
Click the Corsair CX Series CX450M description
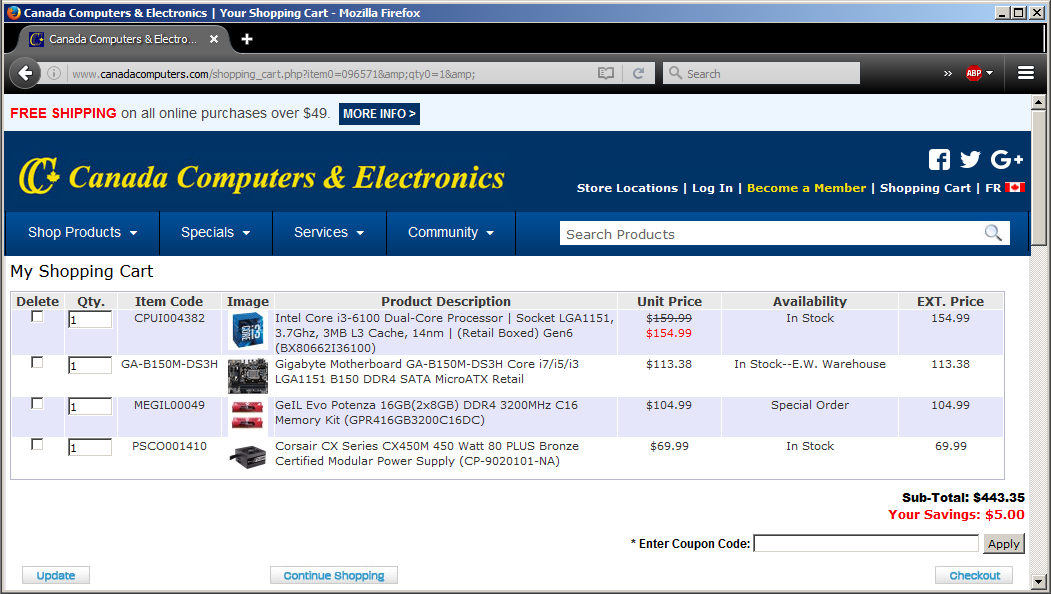[427, 453]
